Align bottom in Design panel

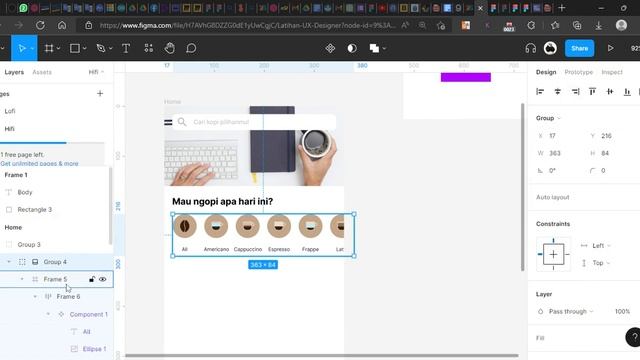pyautogui.click(x=627, y=92)
